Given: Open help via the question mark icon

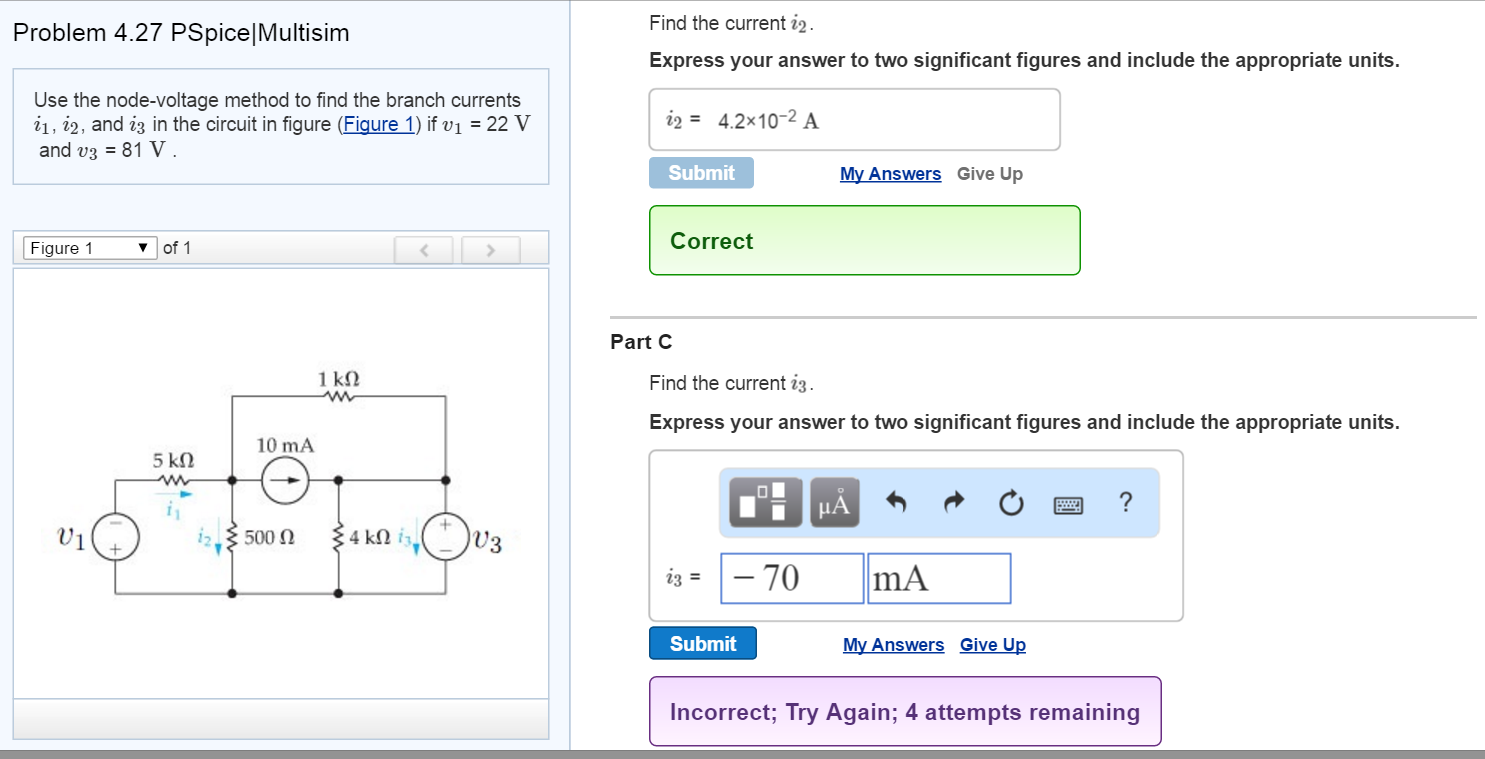Looking at the screenshot, I should [x=1125, y=503].
